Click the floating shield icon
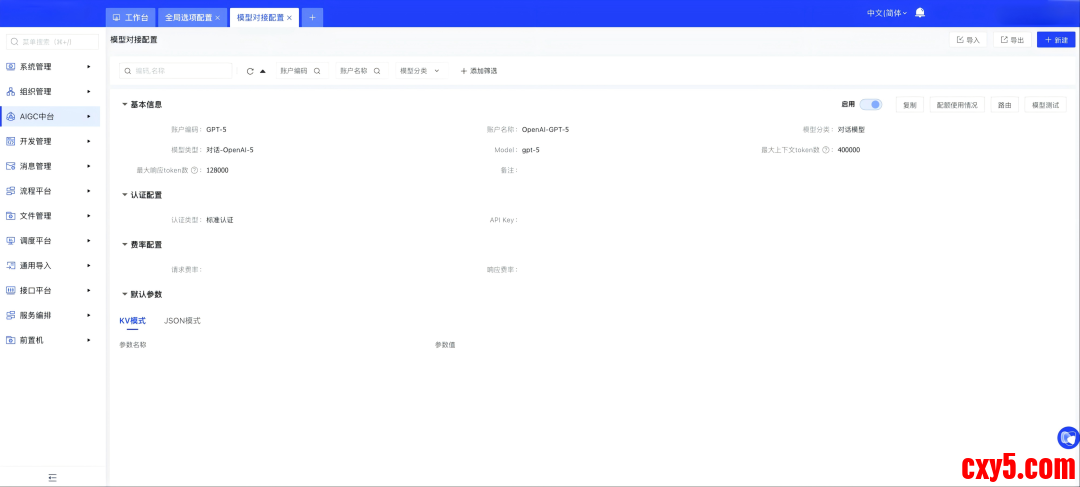Screen dimensions: 1080x487 click(1068, 437)
